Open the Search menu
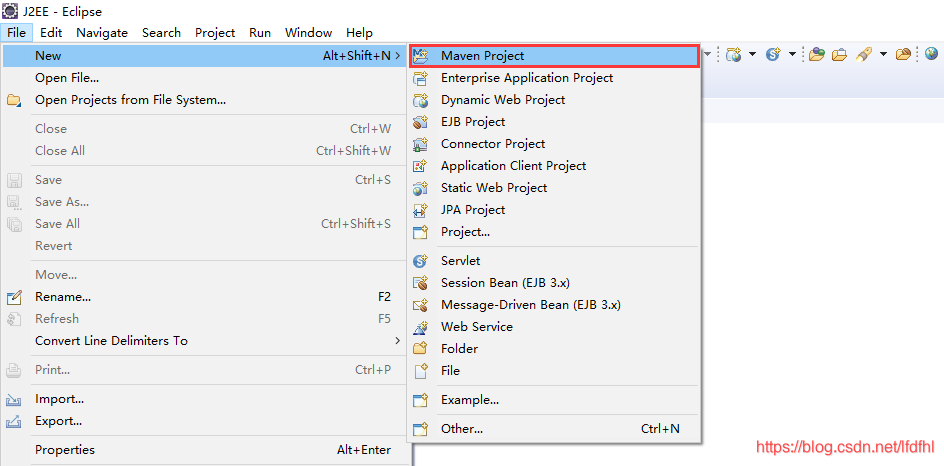 pyautogui.click(x=161, y=33)
